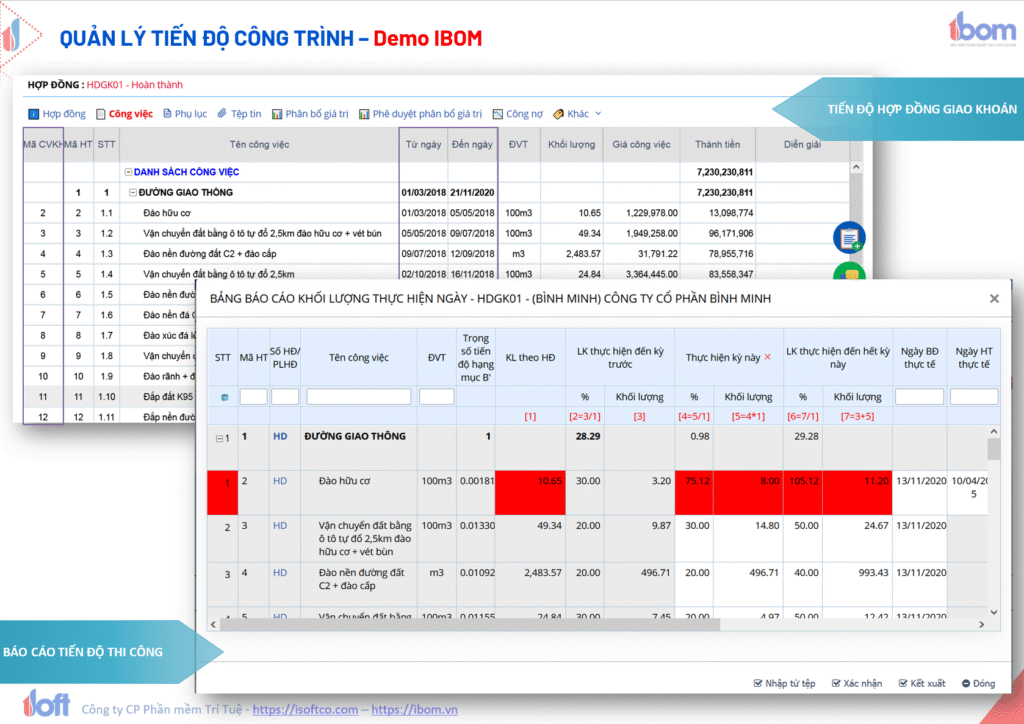Switch to the Hợp đồng tab

[x=57, y=114]
